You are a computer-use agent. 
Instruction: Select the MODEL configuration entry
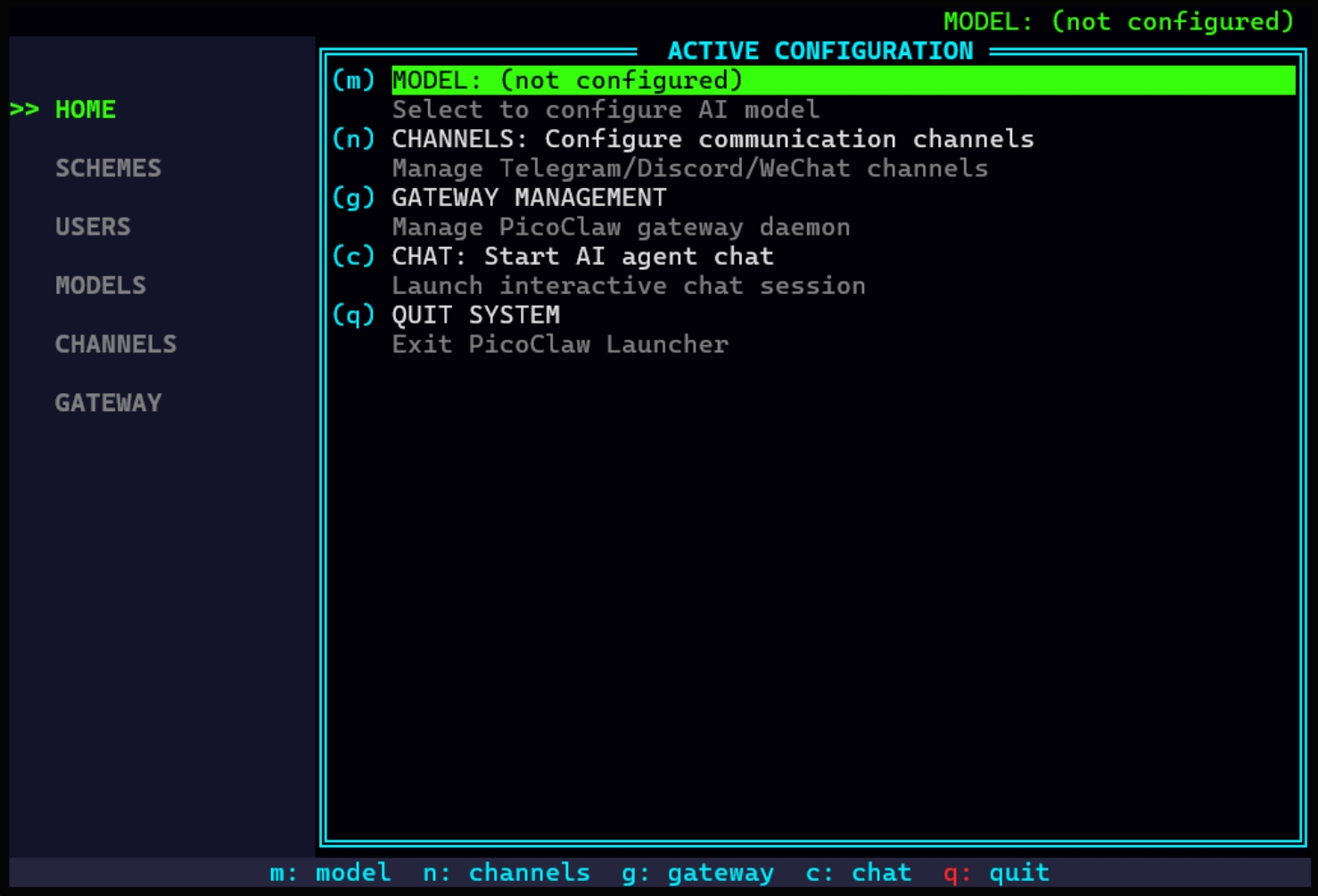pos(565,80)
